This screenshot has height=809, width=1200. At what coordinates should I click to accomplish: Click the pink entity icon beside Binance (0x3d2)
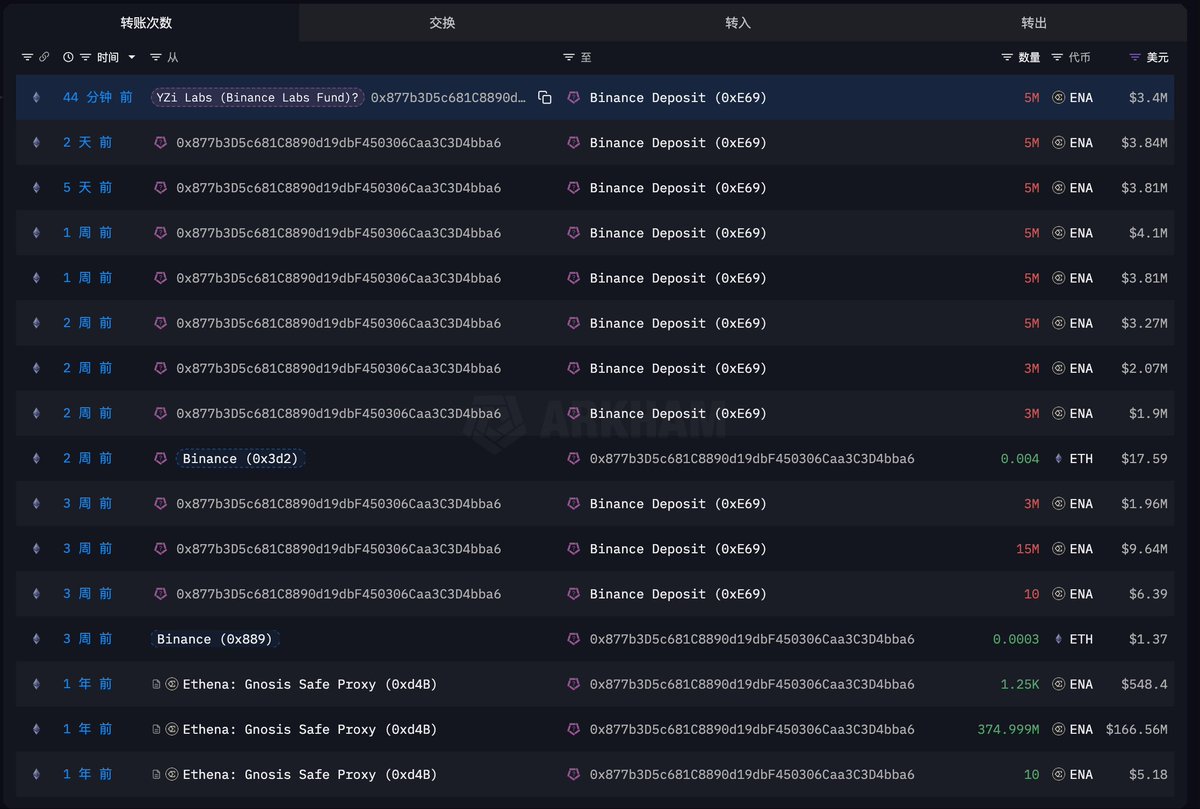(x=160, y=458)
